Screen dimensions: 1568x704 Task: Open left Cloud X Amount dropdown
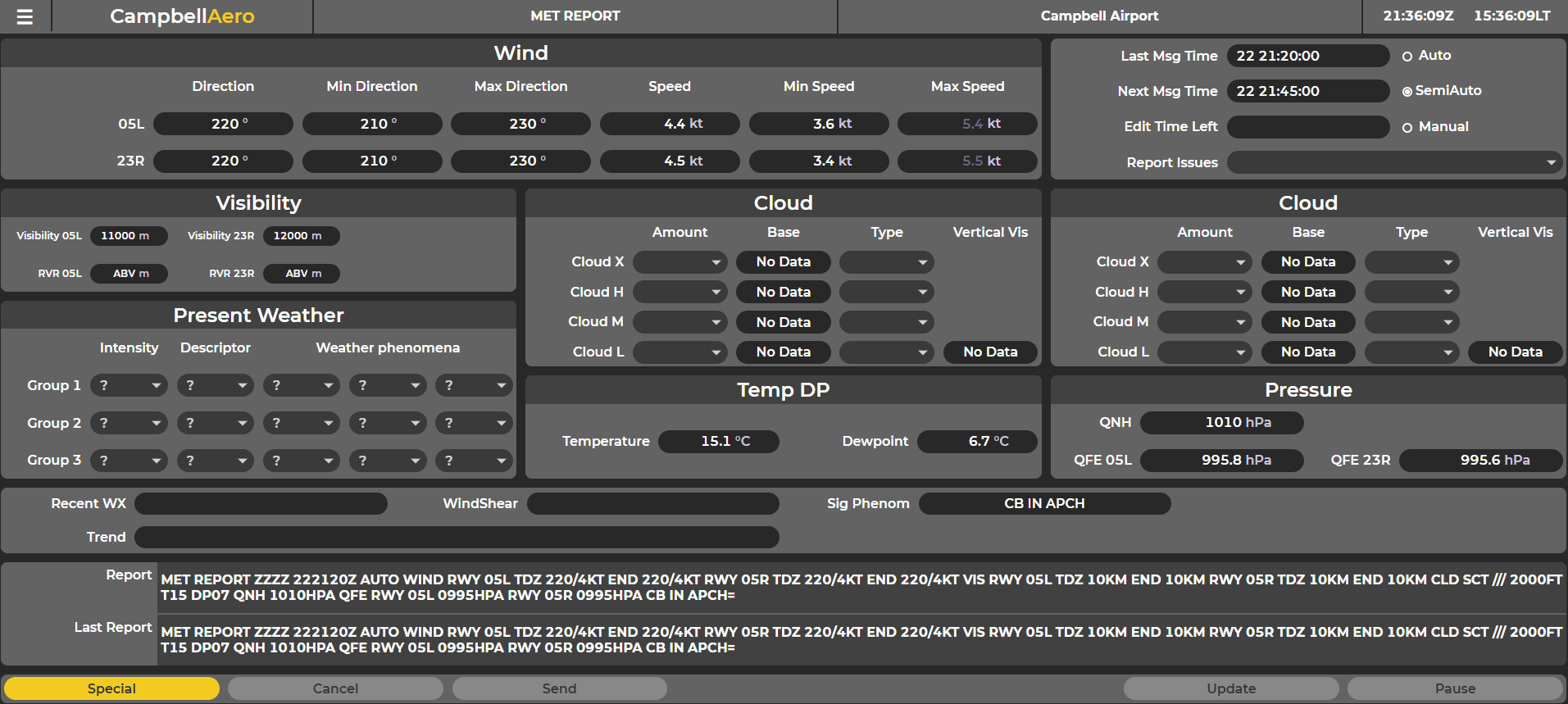point(680,262)
